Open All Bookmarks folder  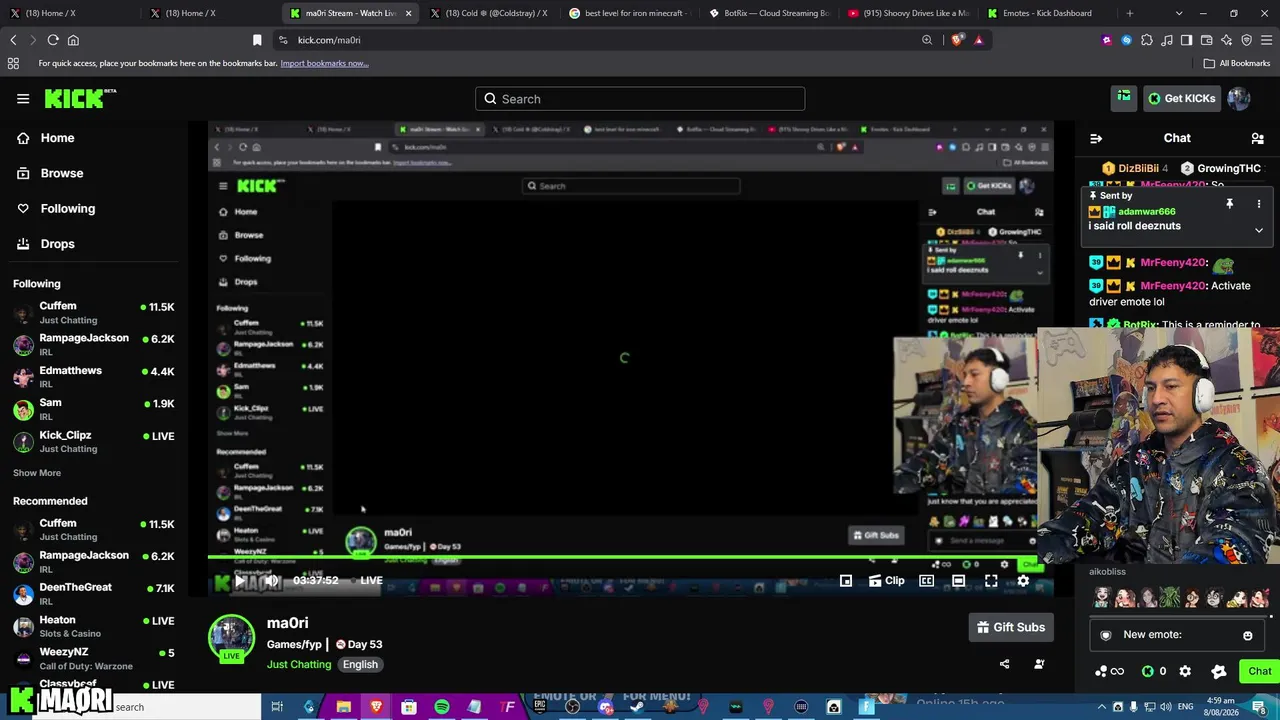[x=1237, y=63]
